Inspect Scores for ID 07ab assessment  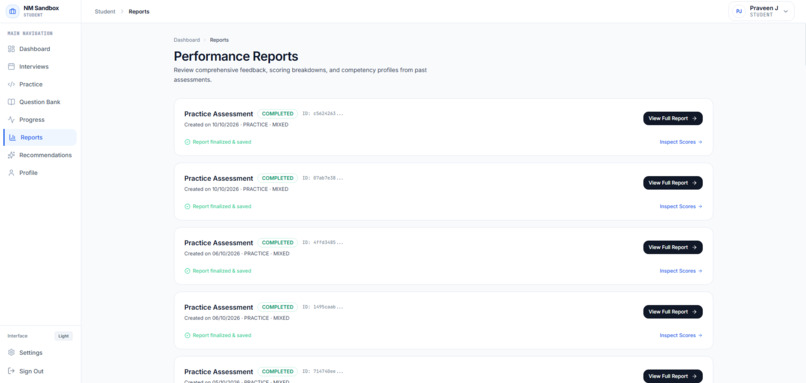tap(681, 206)
